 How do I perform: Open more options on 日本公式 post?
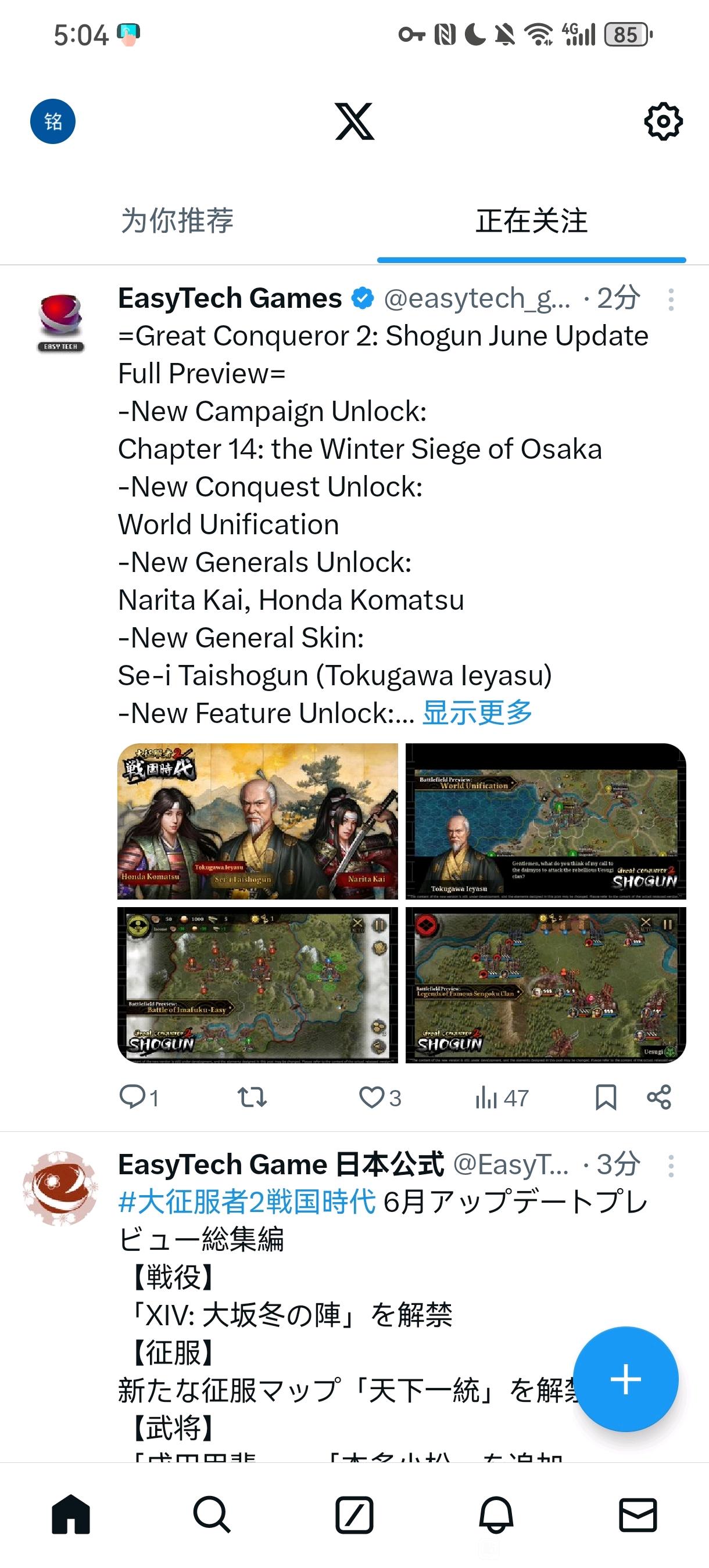[x=671, y=1166]
